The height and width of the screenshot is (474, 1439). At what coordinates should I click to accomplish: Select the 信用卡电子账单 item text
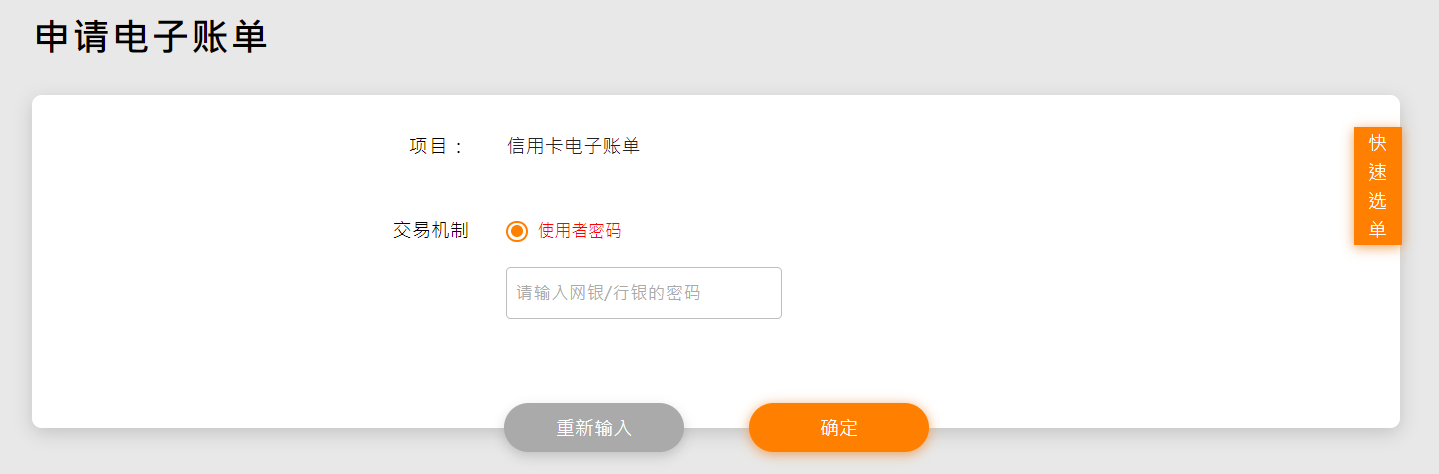[x=573, y=146]
